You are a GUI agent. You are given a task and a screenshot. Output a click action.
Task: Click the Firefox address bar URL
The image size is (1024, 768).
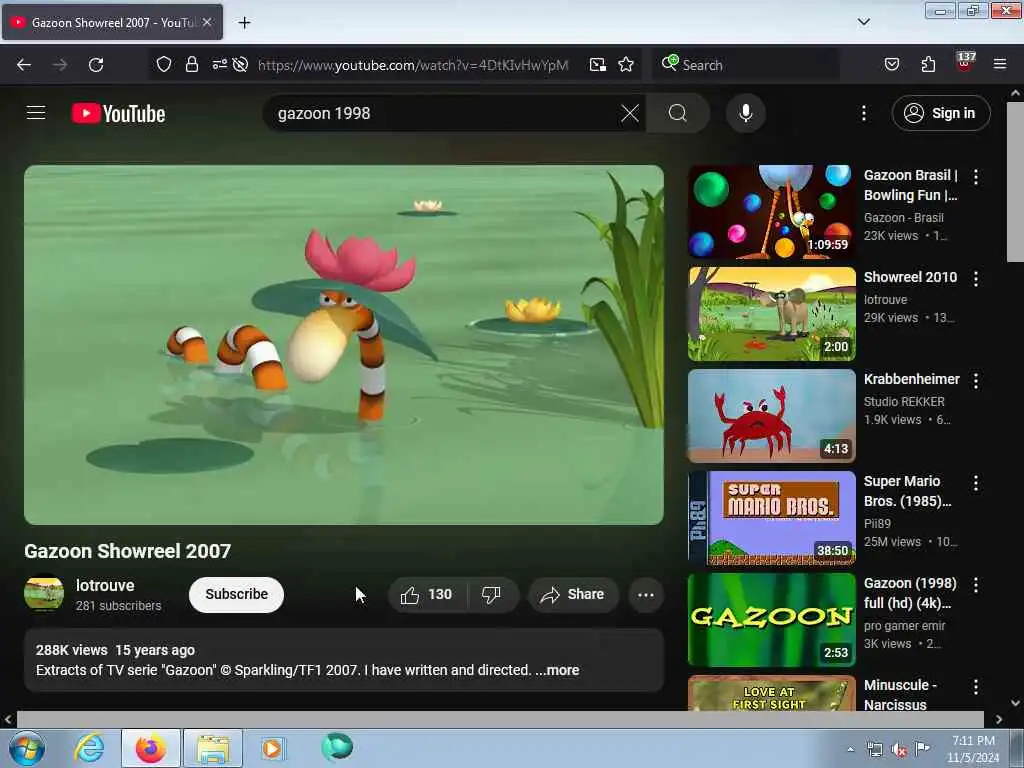click(413, 65)
